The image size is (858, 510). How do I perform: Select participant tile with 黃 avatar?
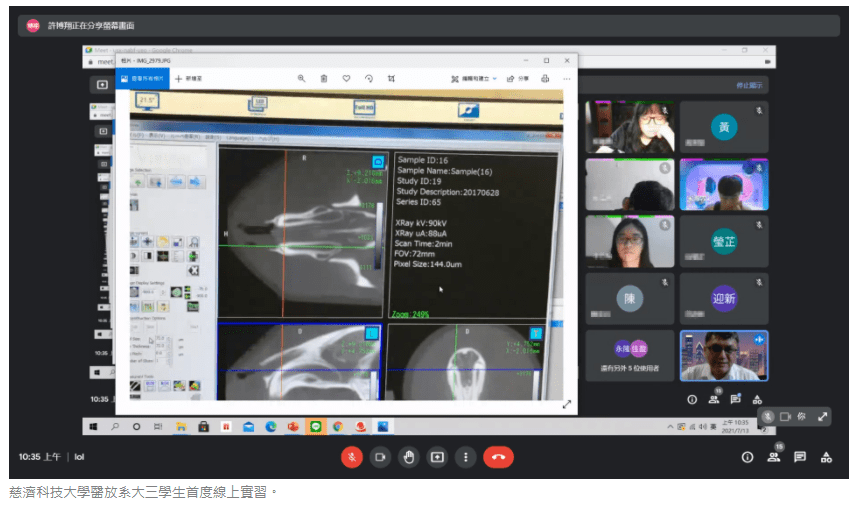click(723, 127)
